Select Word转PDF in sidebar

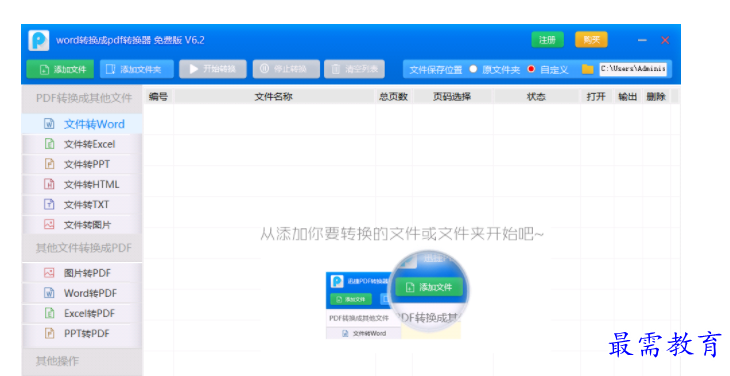click(82, 293)
